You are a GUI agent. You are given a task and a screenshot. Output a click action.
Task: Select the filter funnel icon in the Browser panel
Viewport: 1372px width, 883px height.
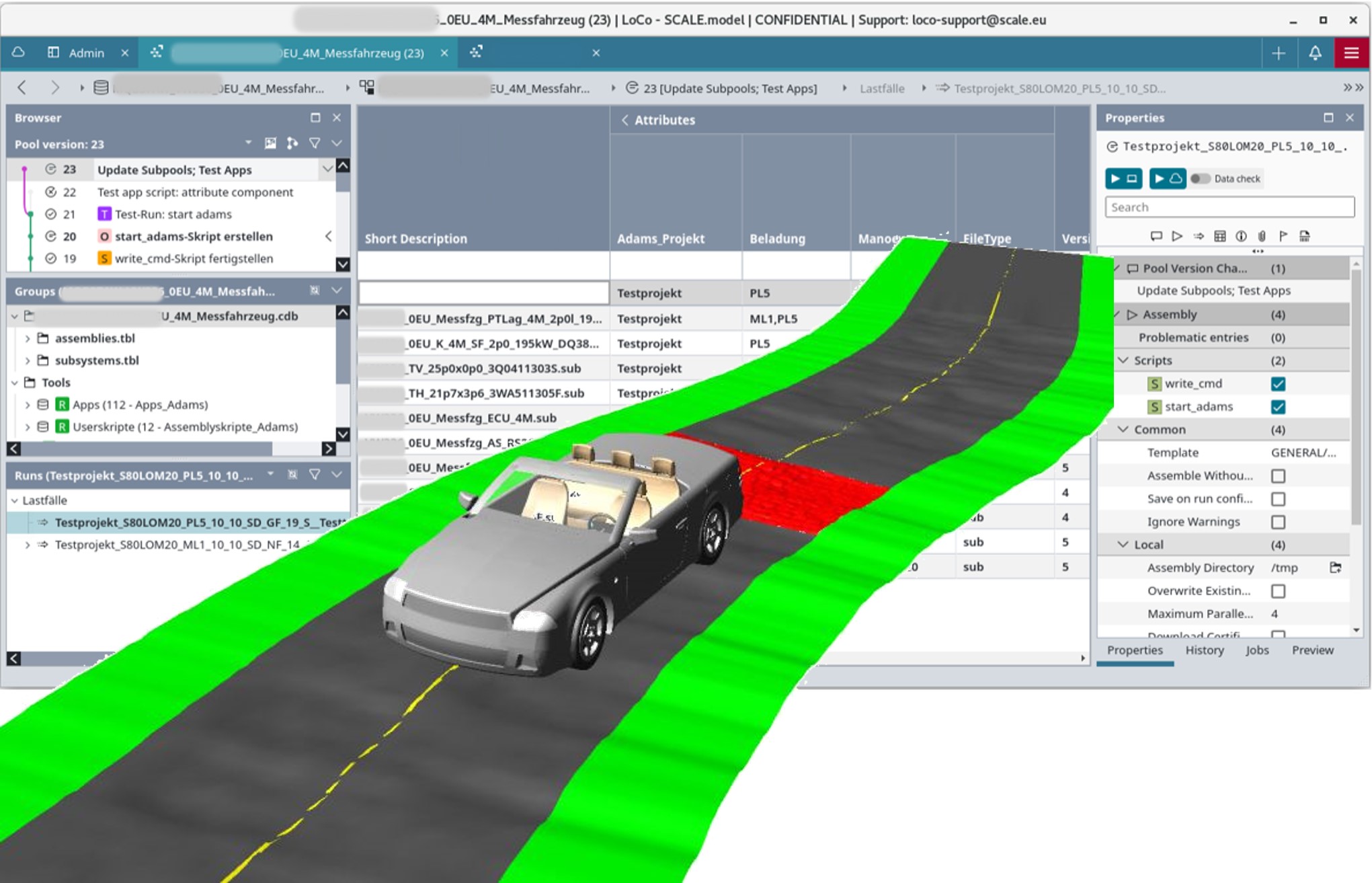tap(315, 143)
